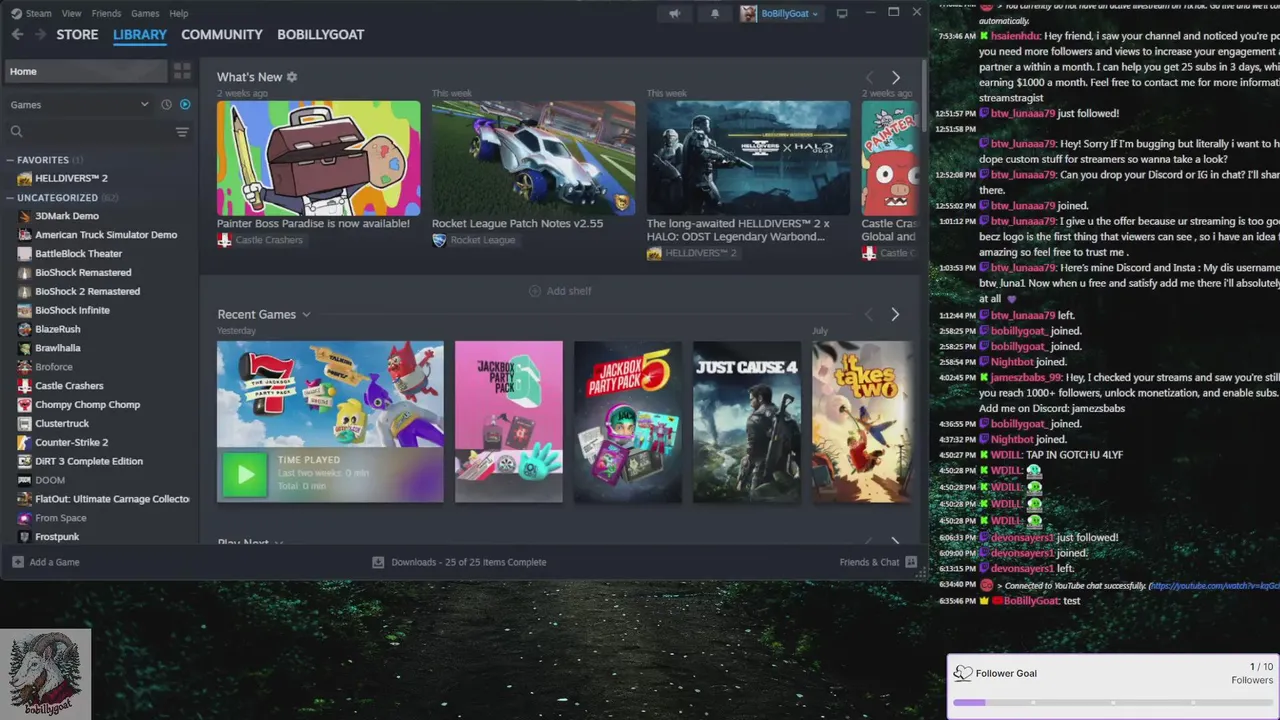
Task: Open the BOBILLYGOAT profile tab
Action: tap(320, 34)
